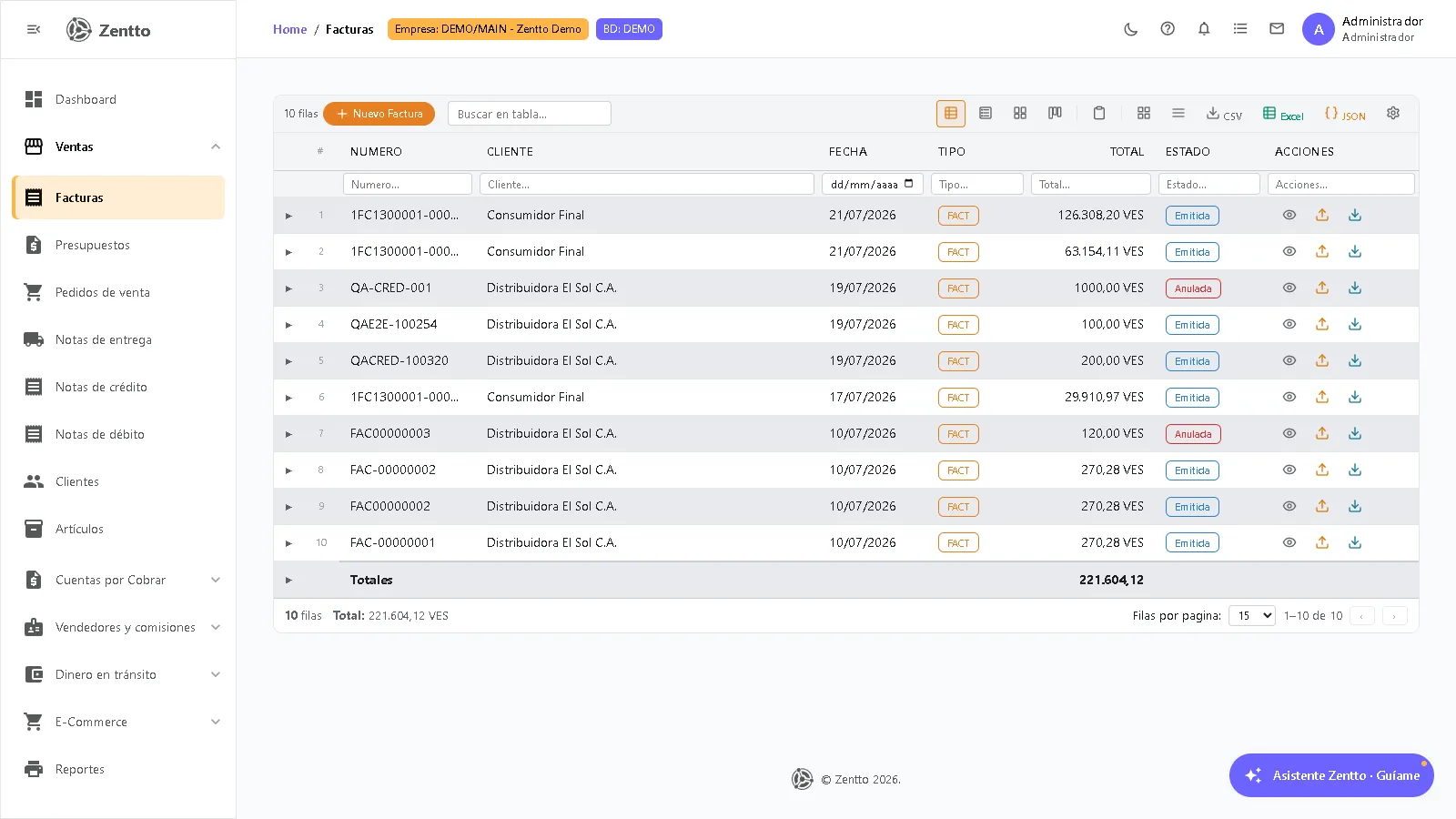
Task: Sort by the TOTAL column header
Action: pos(1127,152)
